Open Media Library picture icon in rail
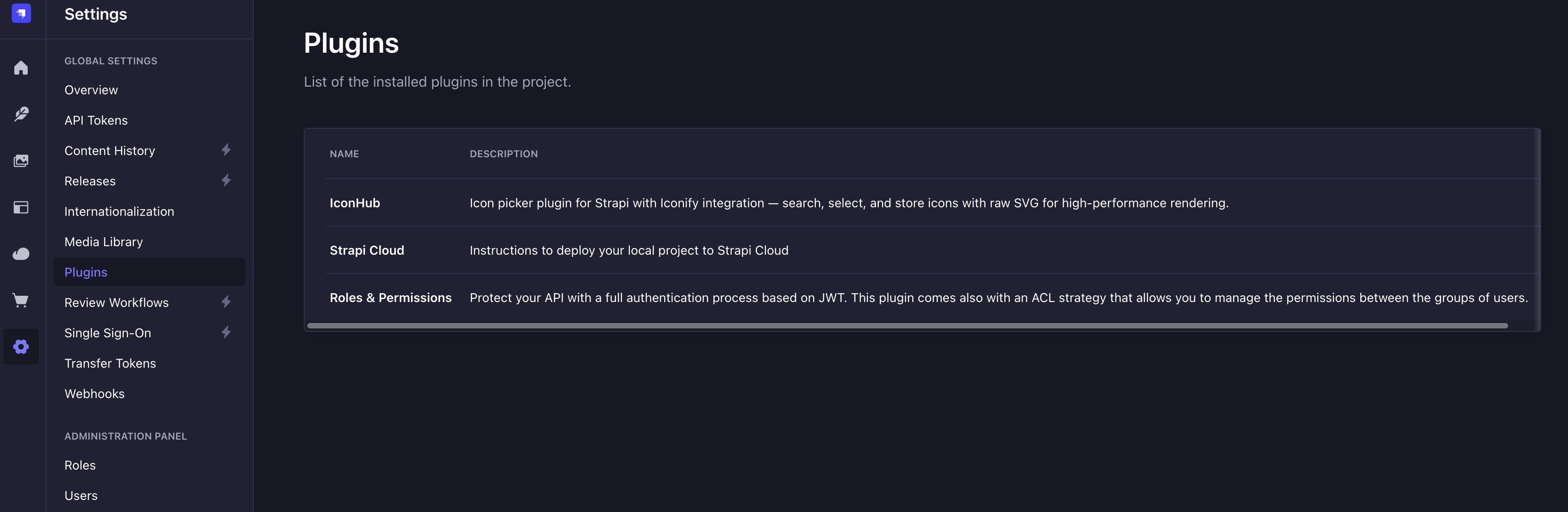The image size is (1568, 512). click(21, 161)
